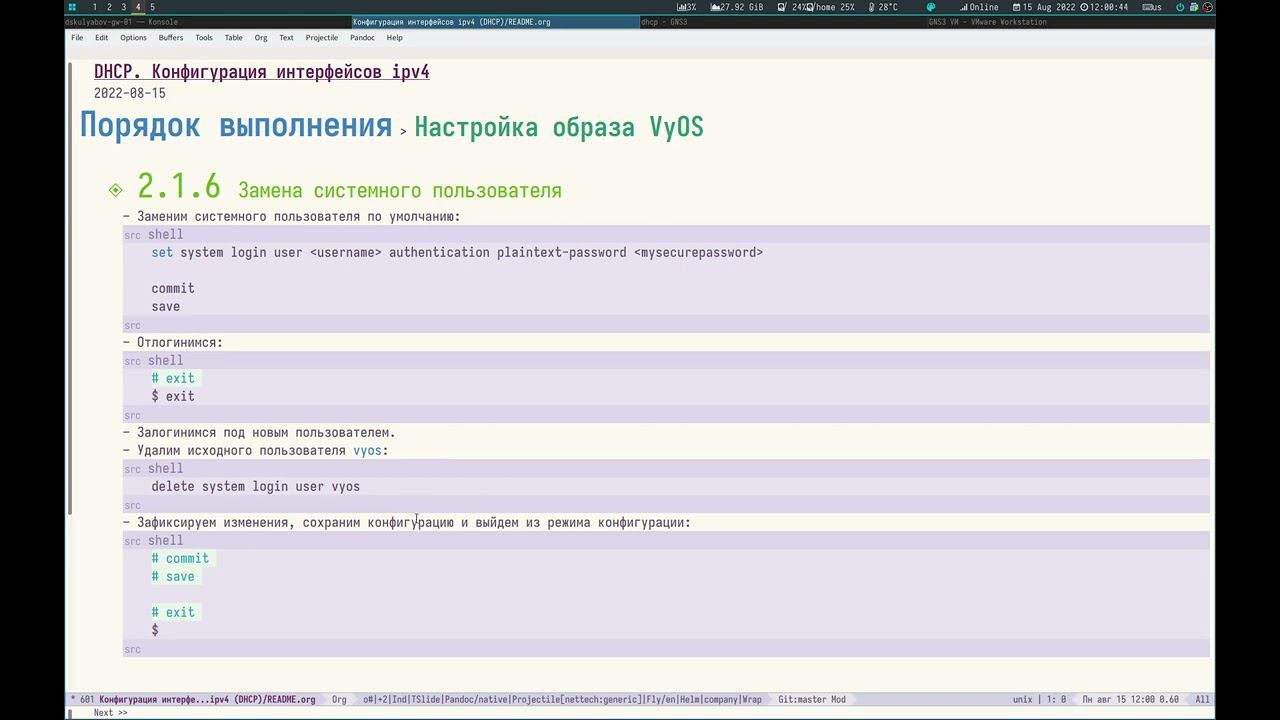Open the Text menu
The image size is (1280, 720).
[287, 38]
